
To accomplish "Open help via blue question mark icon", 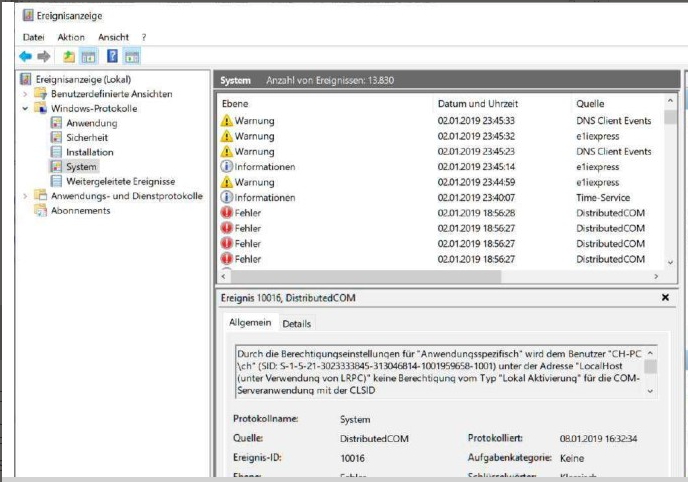I will click(x=112, y=56).
